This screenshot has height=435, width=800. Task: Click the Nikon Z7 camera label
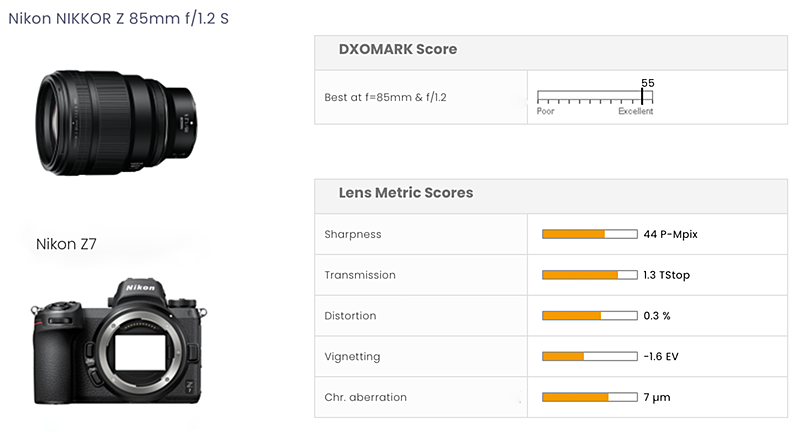pyautogui.click(x=65, y=244)
